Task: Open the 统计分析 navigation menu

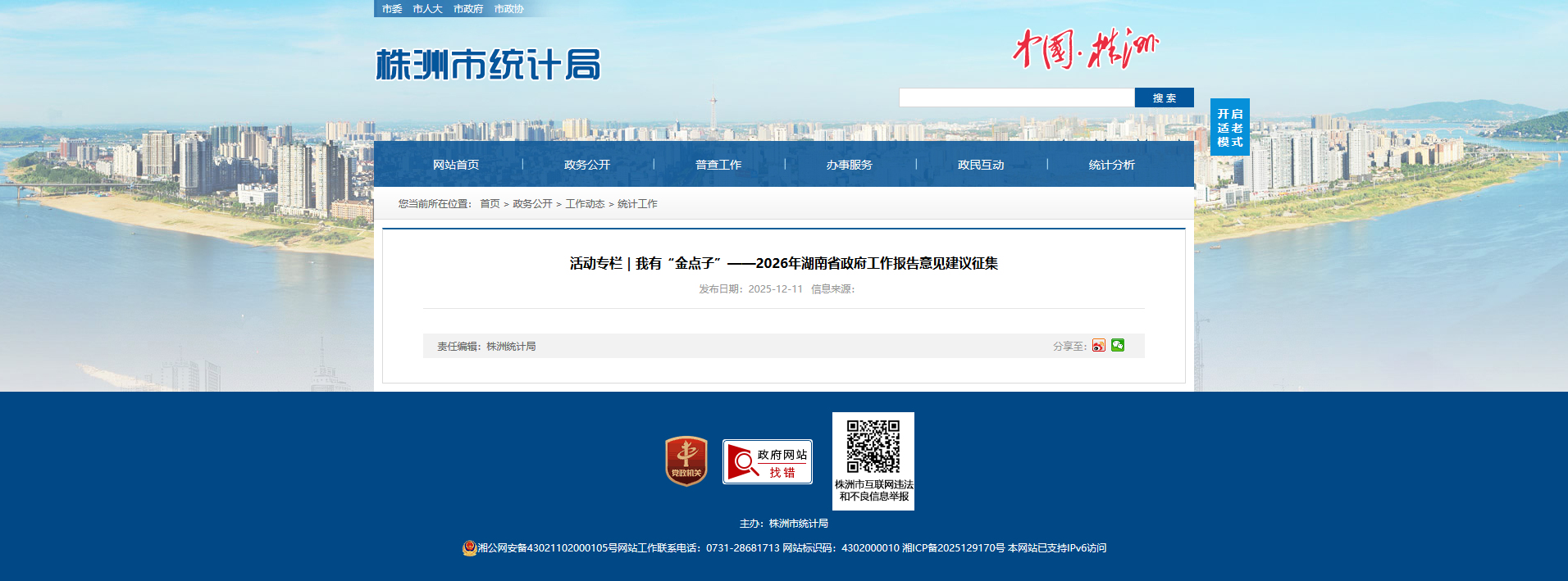Action: (x=1111, y=165)
